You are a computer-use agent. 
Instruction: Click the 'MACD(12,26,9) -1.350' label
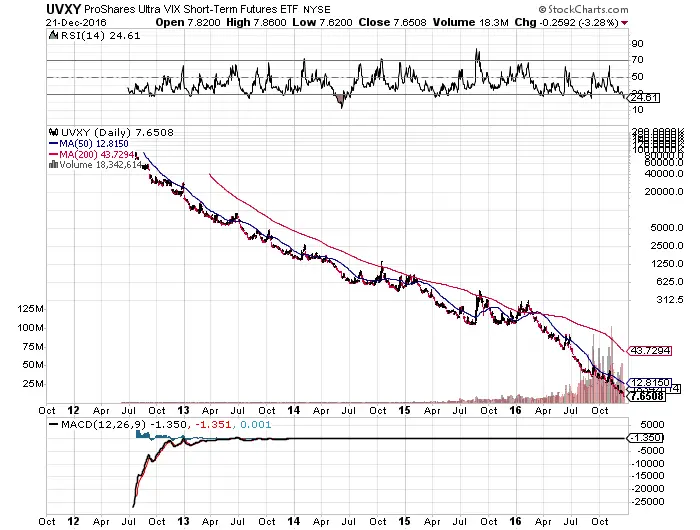125,424
